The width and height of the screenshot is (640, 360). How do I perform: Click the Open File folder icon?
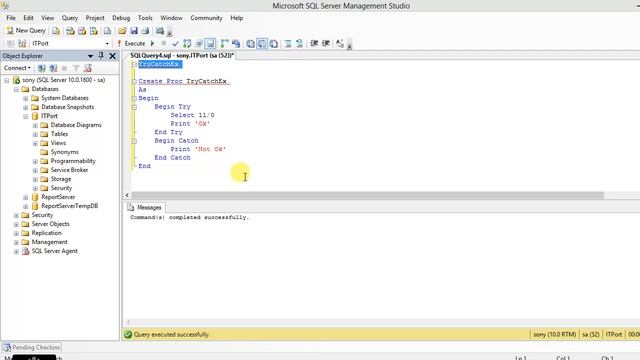[122, 31]
